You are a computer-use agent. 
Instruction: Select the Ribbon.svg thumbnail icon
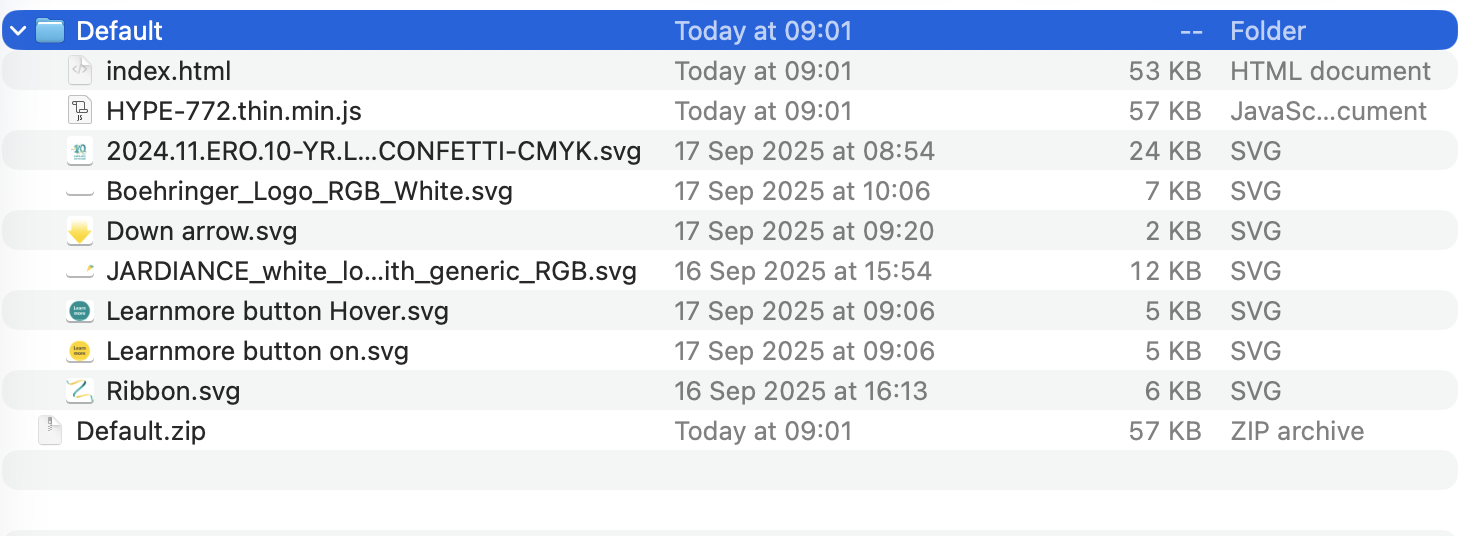pyautogui.click(x=80, y=391)
